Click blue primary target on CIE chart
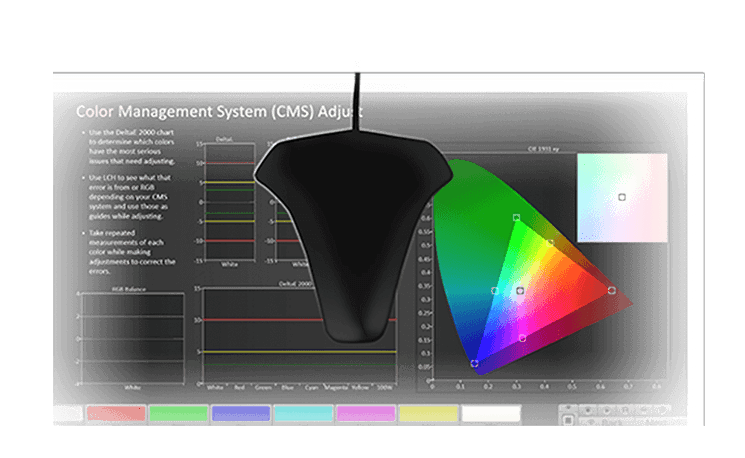This screenshot has height=458, width=745. click(x=474, y=363)
